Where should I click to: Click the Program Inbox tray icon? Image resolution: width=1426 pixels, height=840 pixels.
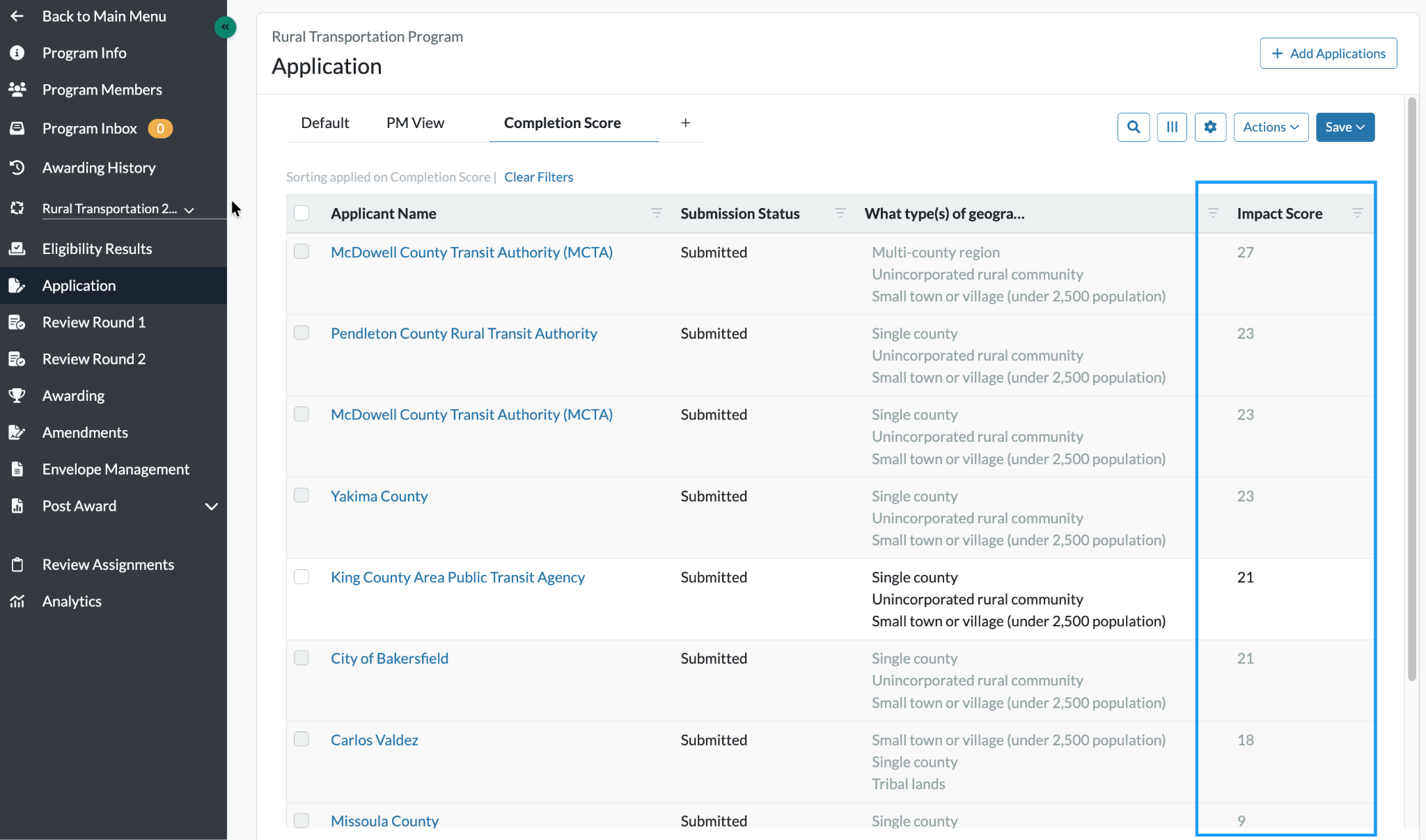coord(17,128)
